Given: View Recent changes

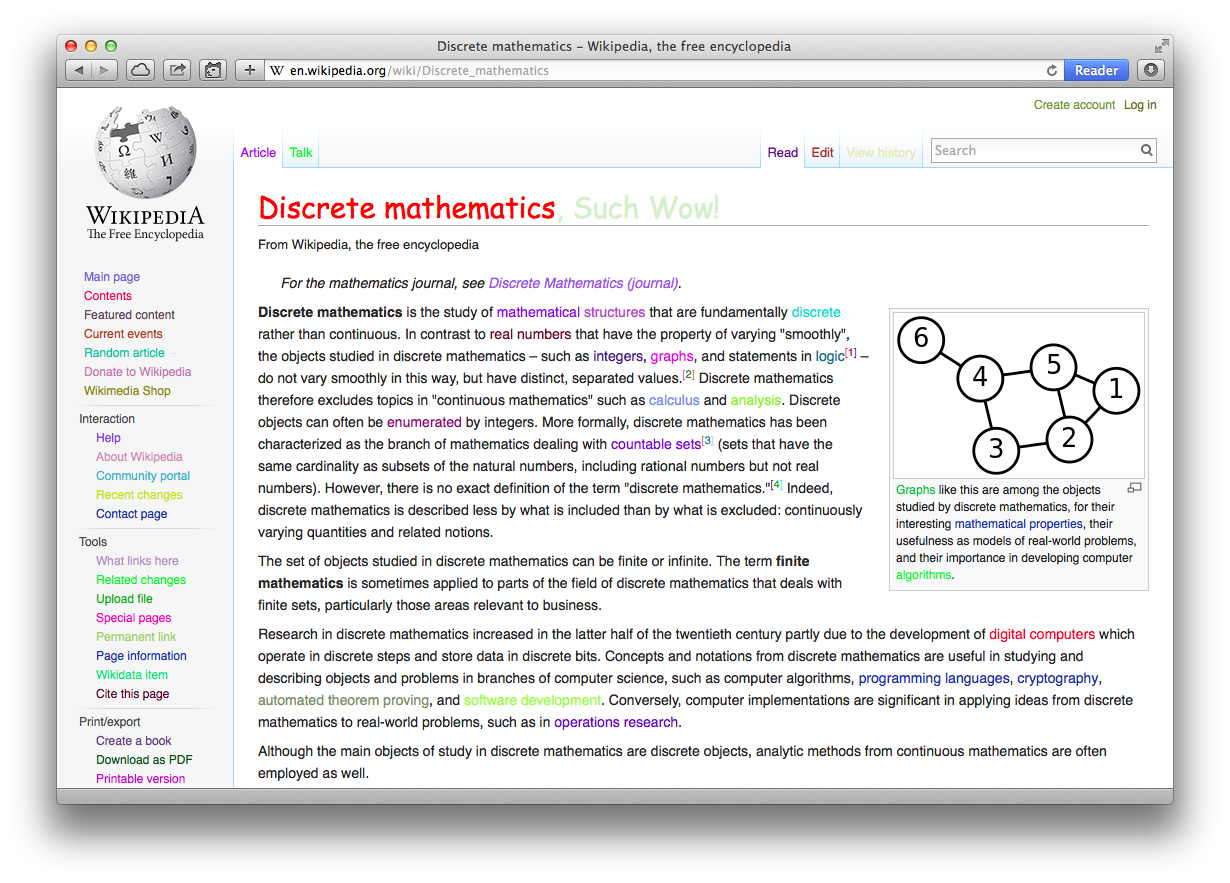Looking at the screenshot, I should coord(139,495).
